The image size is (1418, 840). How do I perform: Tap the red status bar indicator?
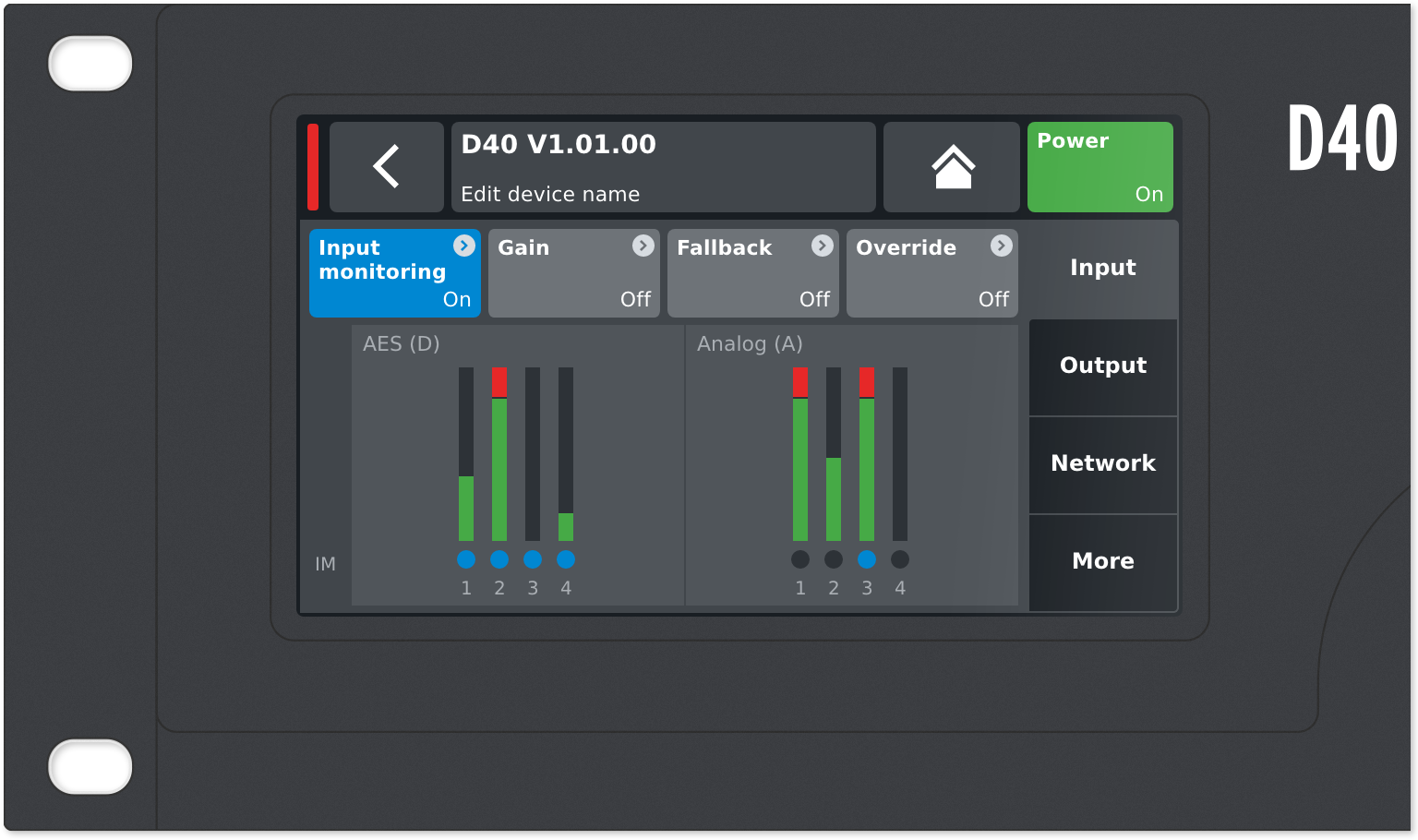click(x=313, y=167)
